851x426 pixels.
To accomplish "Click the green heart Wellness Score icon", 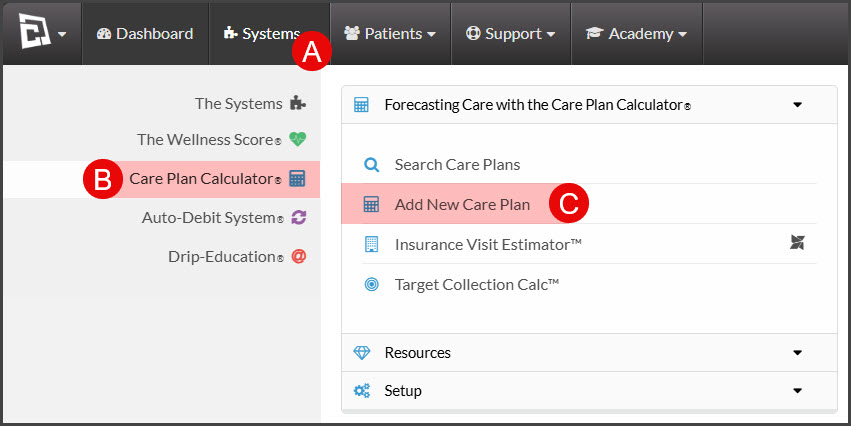I will pyautogui.click(x=297, y=139).
